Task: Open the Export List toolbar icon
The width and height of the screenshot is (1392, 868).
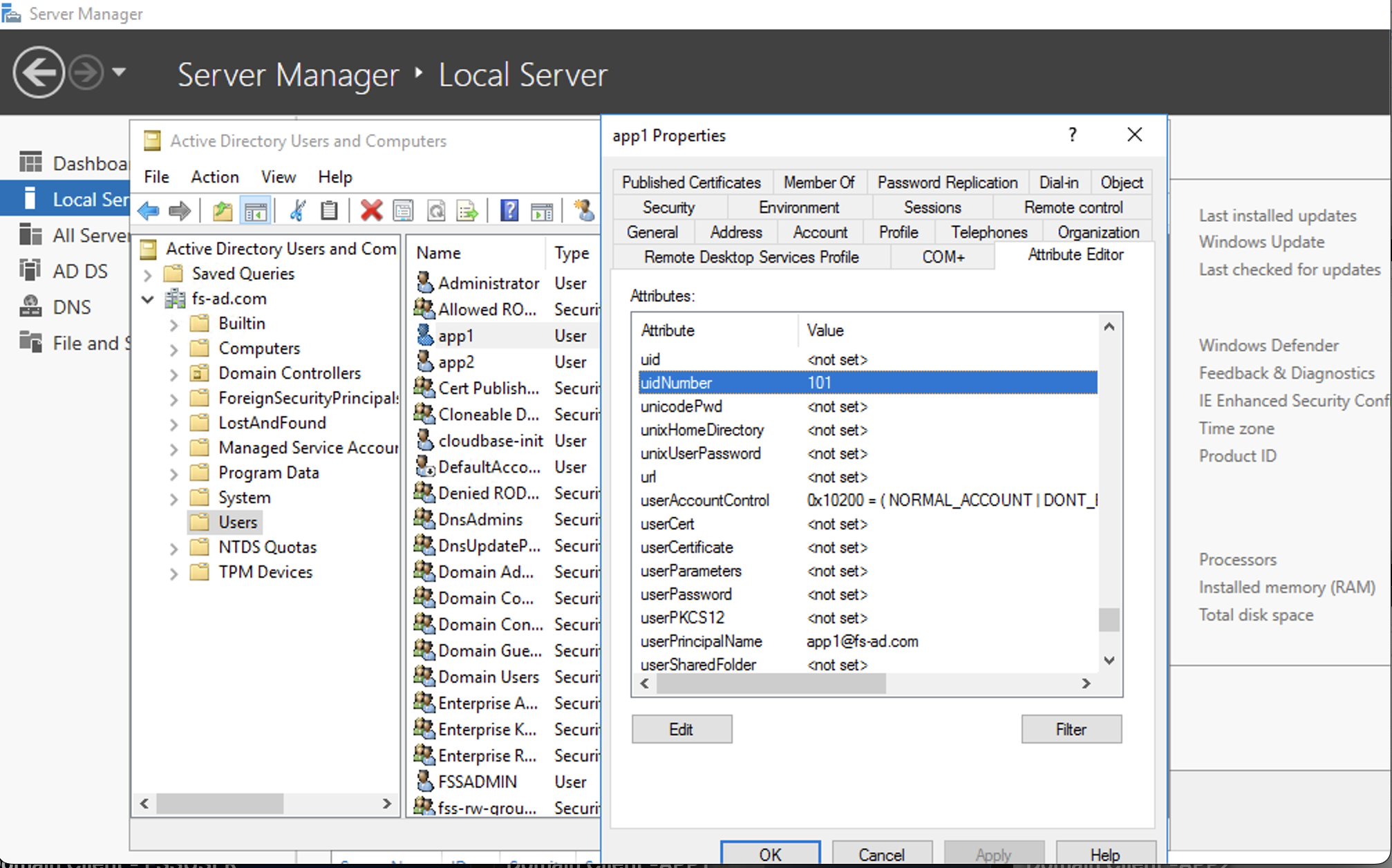Action: 467,211
